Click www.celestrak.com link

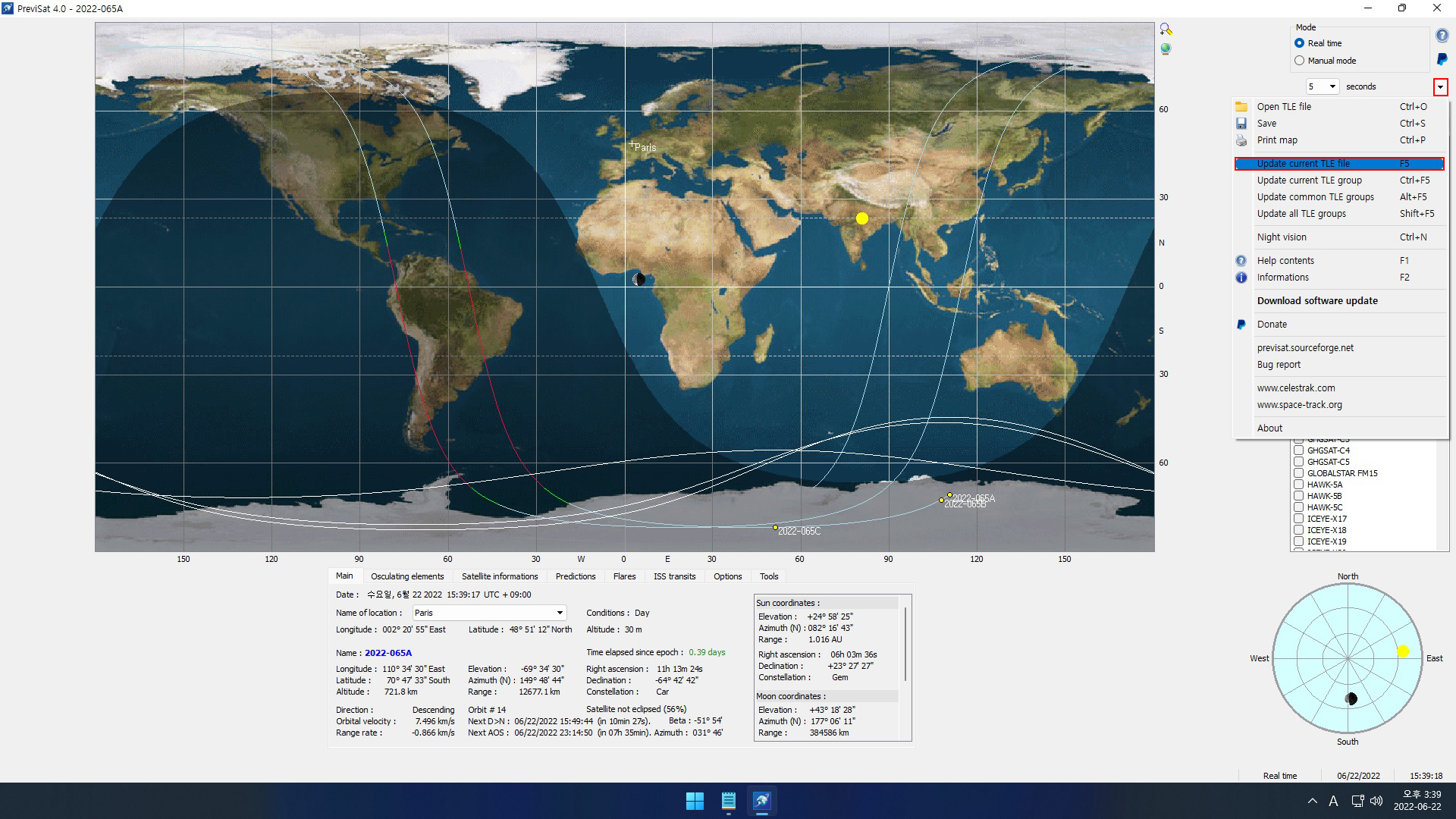[1295, 388]
